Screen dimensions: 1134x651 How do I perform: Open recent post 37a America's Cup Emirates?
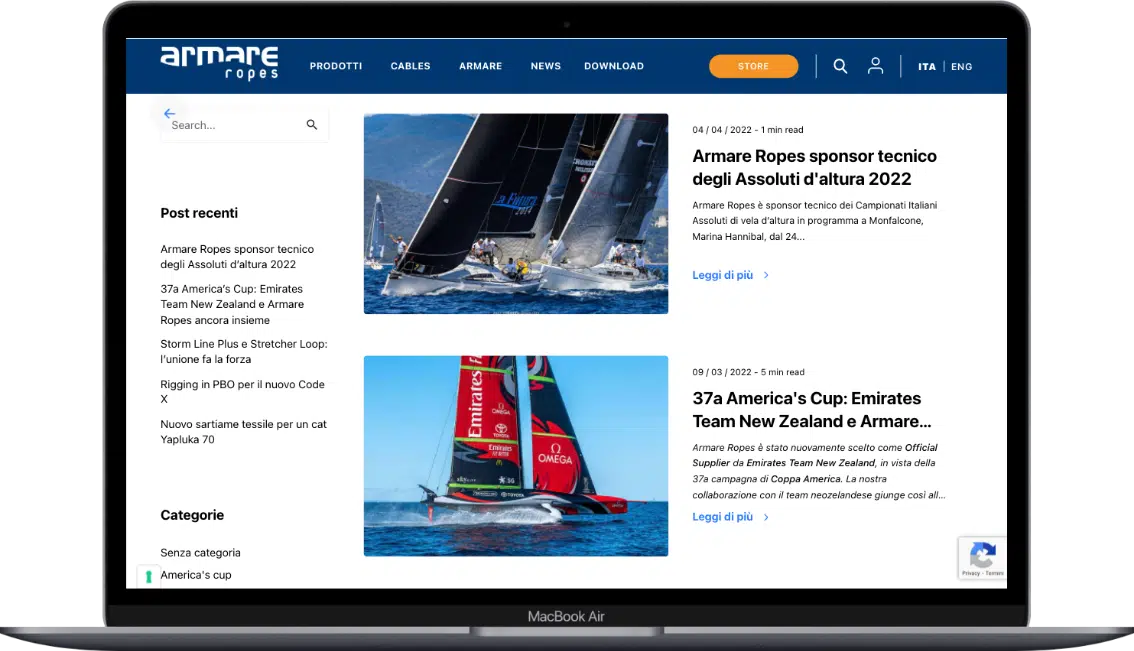tap(232, 305)
